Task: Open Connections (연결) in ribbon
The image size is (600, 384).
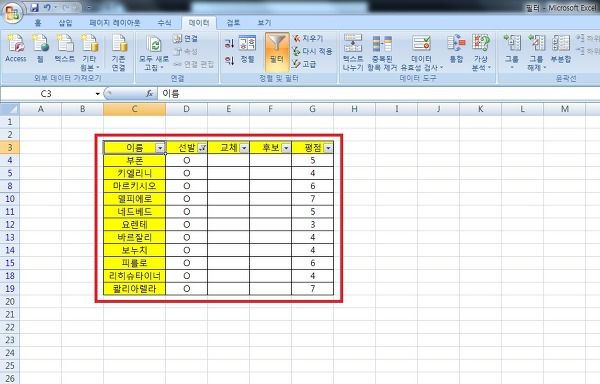Action: coord(186,38)
